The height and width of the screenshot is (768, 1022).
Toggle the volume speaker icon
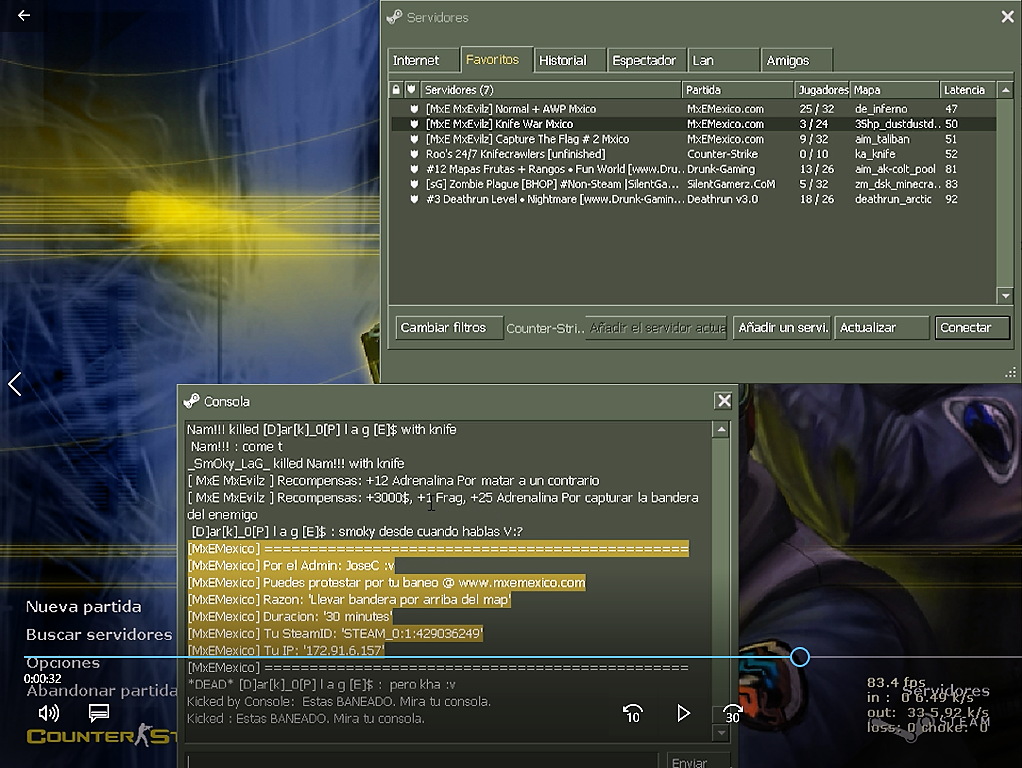click(x=49, y=713)
